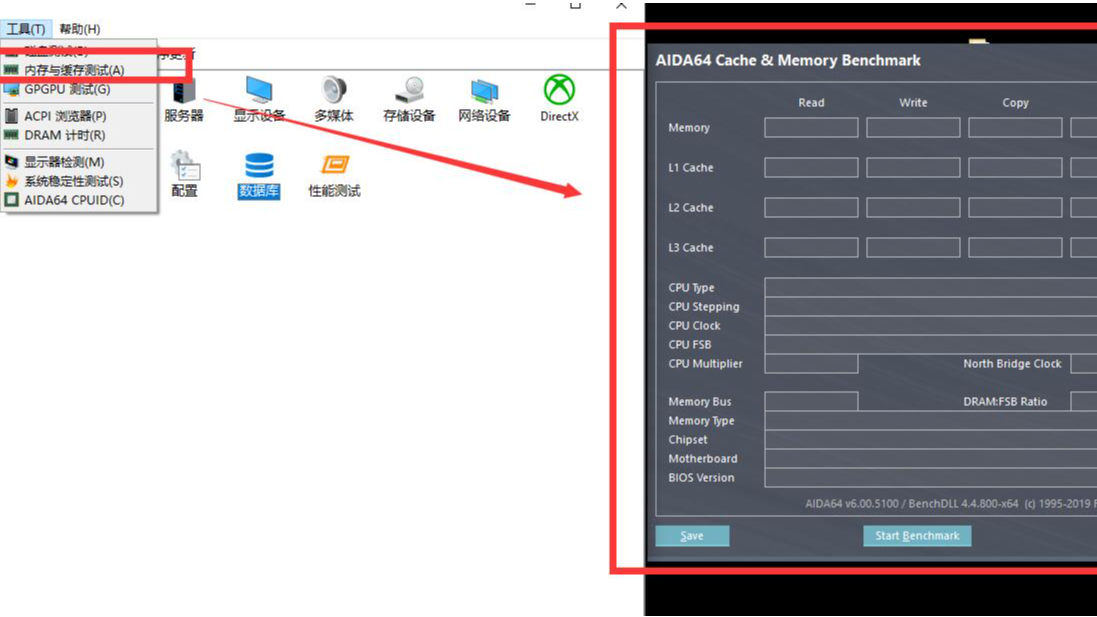Click the Write column header

tap(913, 103)
